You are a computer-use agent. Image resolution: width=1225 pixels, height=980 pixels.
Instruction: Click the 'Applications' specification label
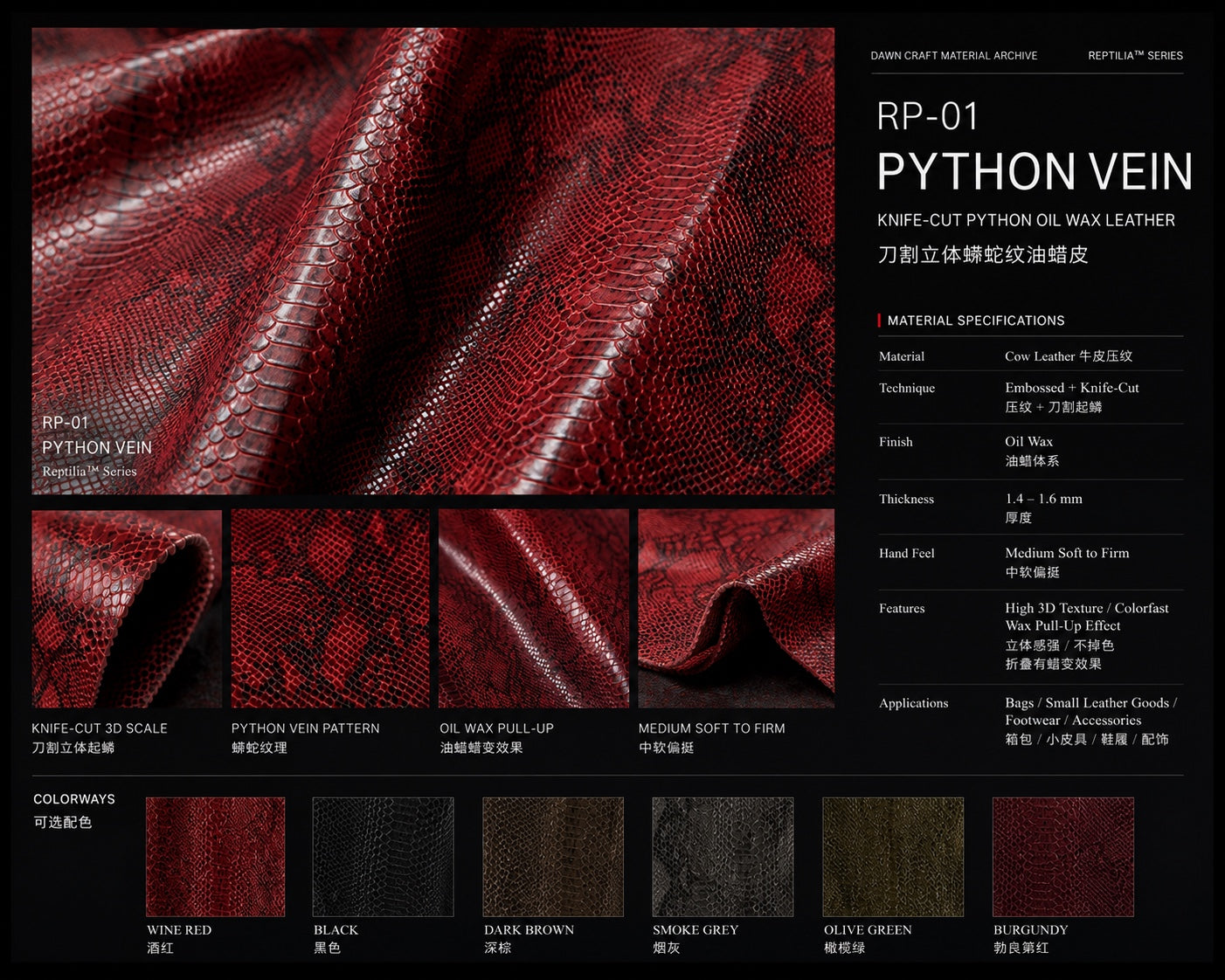click(x=913, y=703)
